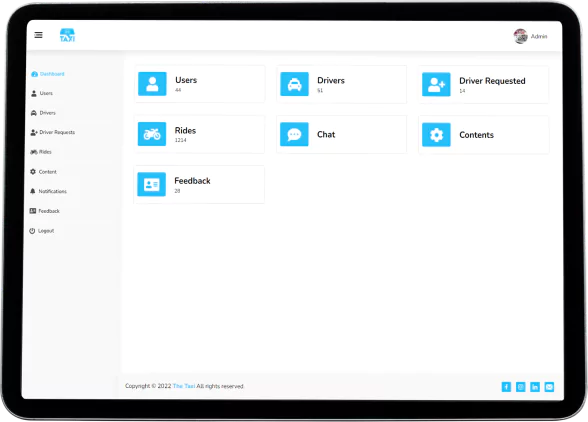Open the Driver Requested card title
The image size is (588, 422).
(492, 81)
